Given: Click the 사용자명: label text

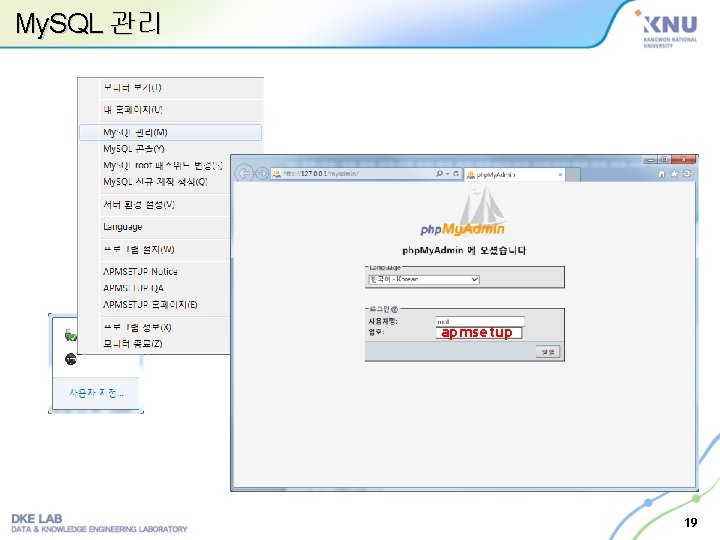Looking at the screenshot, I should pos(383,321).
